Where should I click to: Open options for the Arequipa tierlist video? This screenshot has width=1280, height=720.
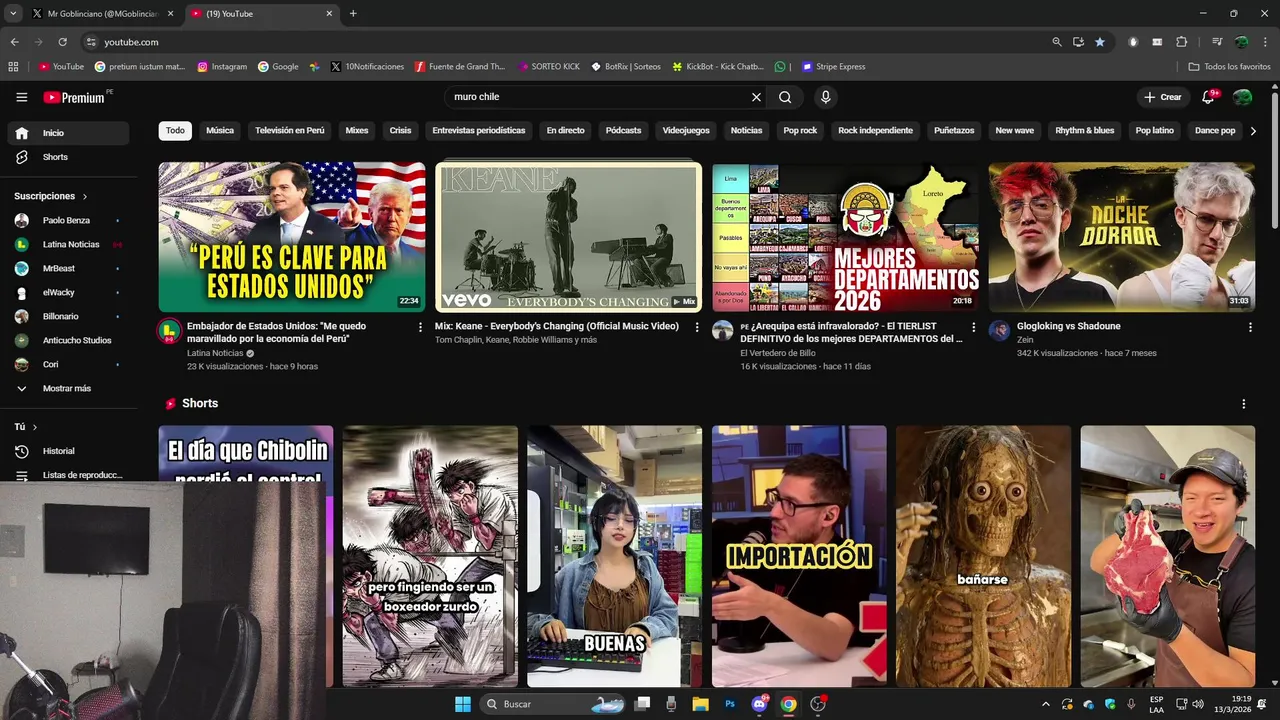(973, 327)
